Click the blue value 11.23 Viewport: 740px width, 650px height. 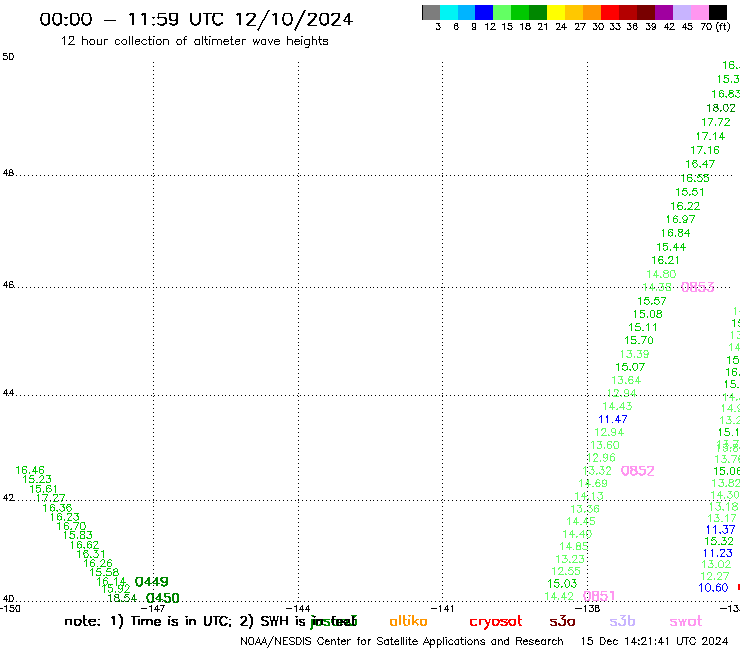tap(718, 553)
